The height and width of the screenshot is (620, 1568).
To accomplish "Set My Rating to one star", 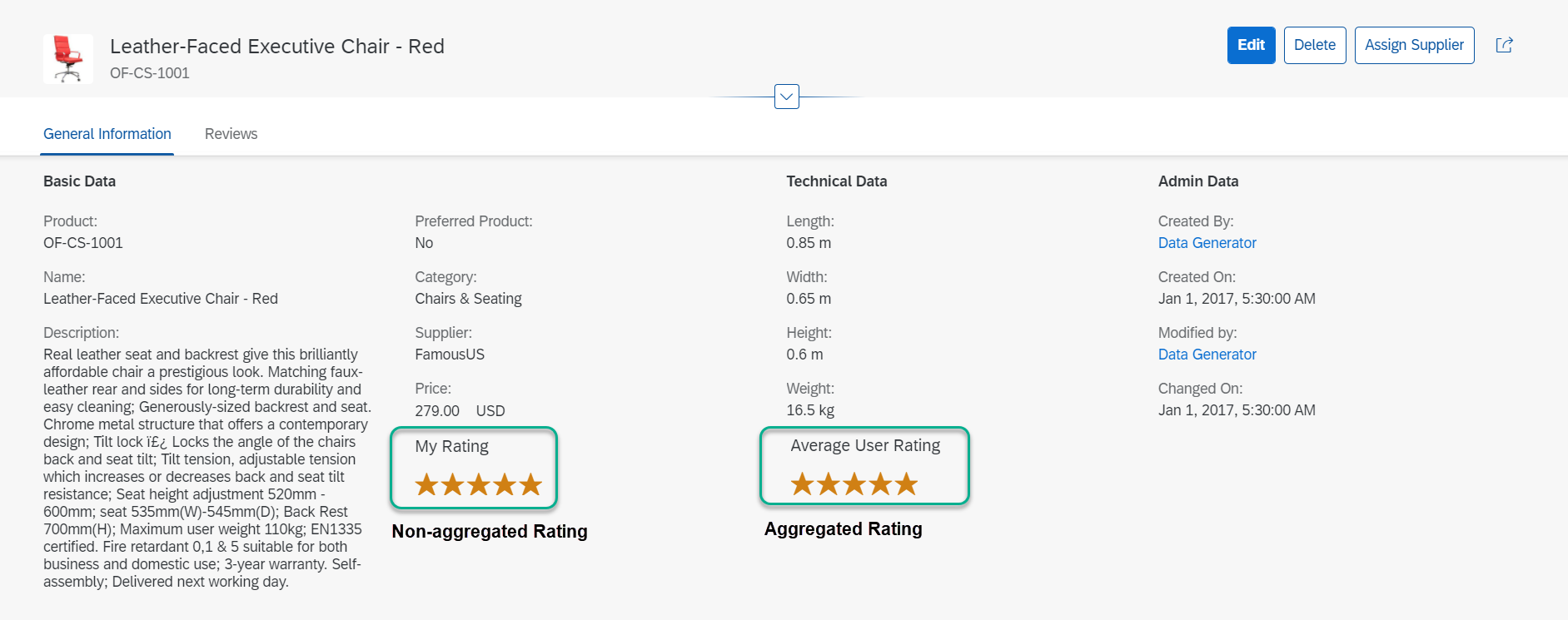I will coord(426,484).
